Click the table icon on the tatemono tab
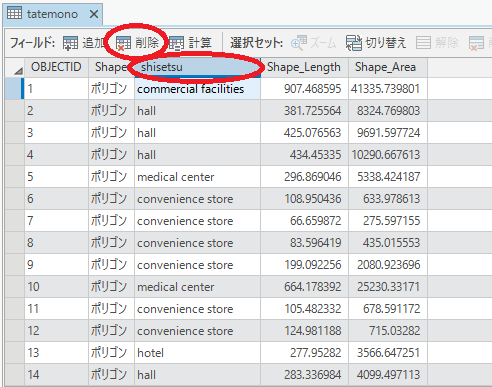The width and height of the screenshot is (492, 387). point(14,14)
